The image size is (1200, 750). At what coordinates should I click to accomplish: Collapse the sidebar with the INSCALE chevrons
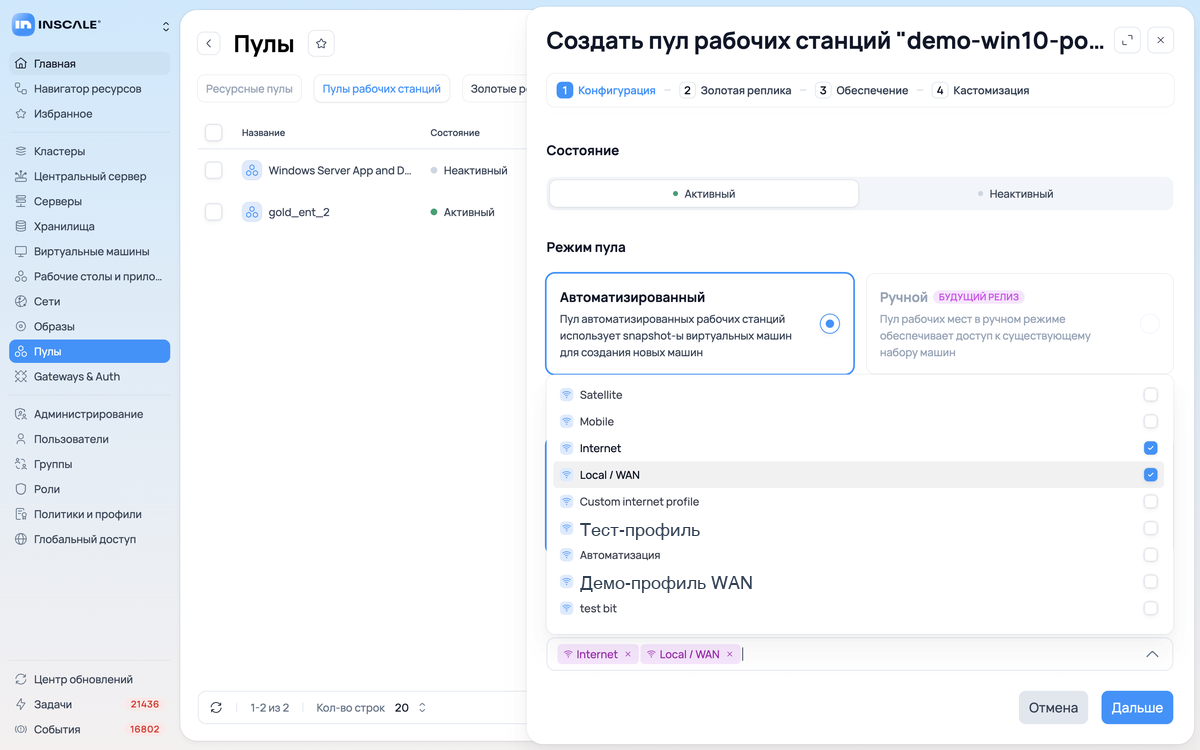click(x=166, y=25)
